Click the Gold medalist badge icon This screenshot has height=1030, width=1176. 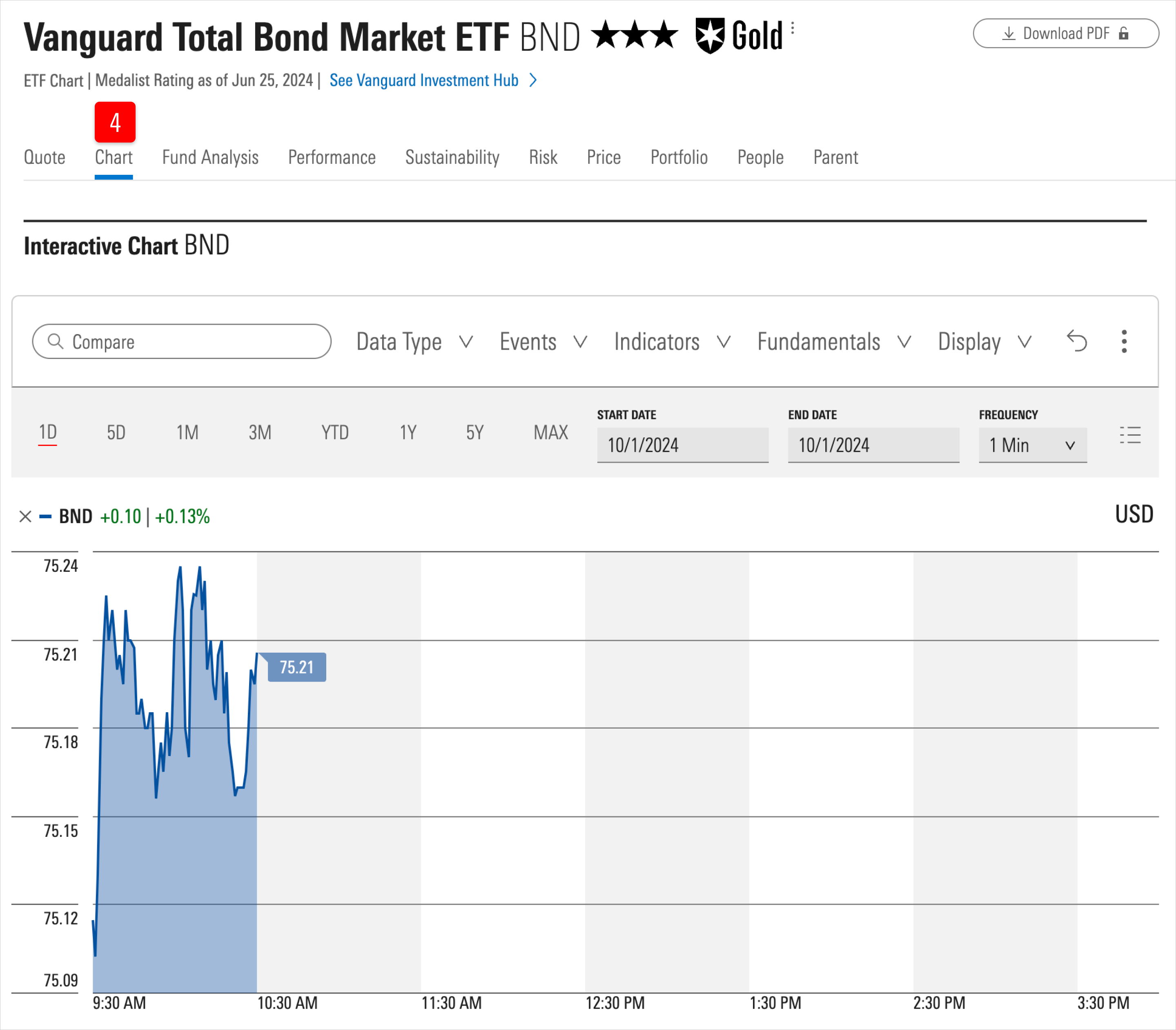(710, 36)
